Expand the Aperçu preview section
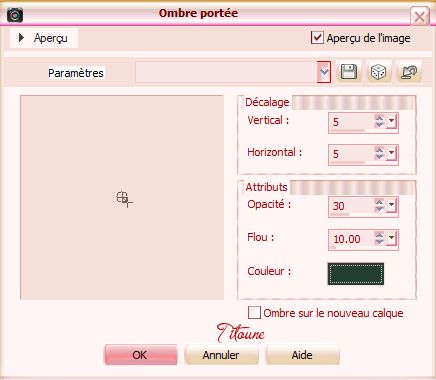436x380 pixels. click(x=21, y=38)
